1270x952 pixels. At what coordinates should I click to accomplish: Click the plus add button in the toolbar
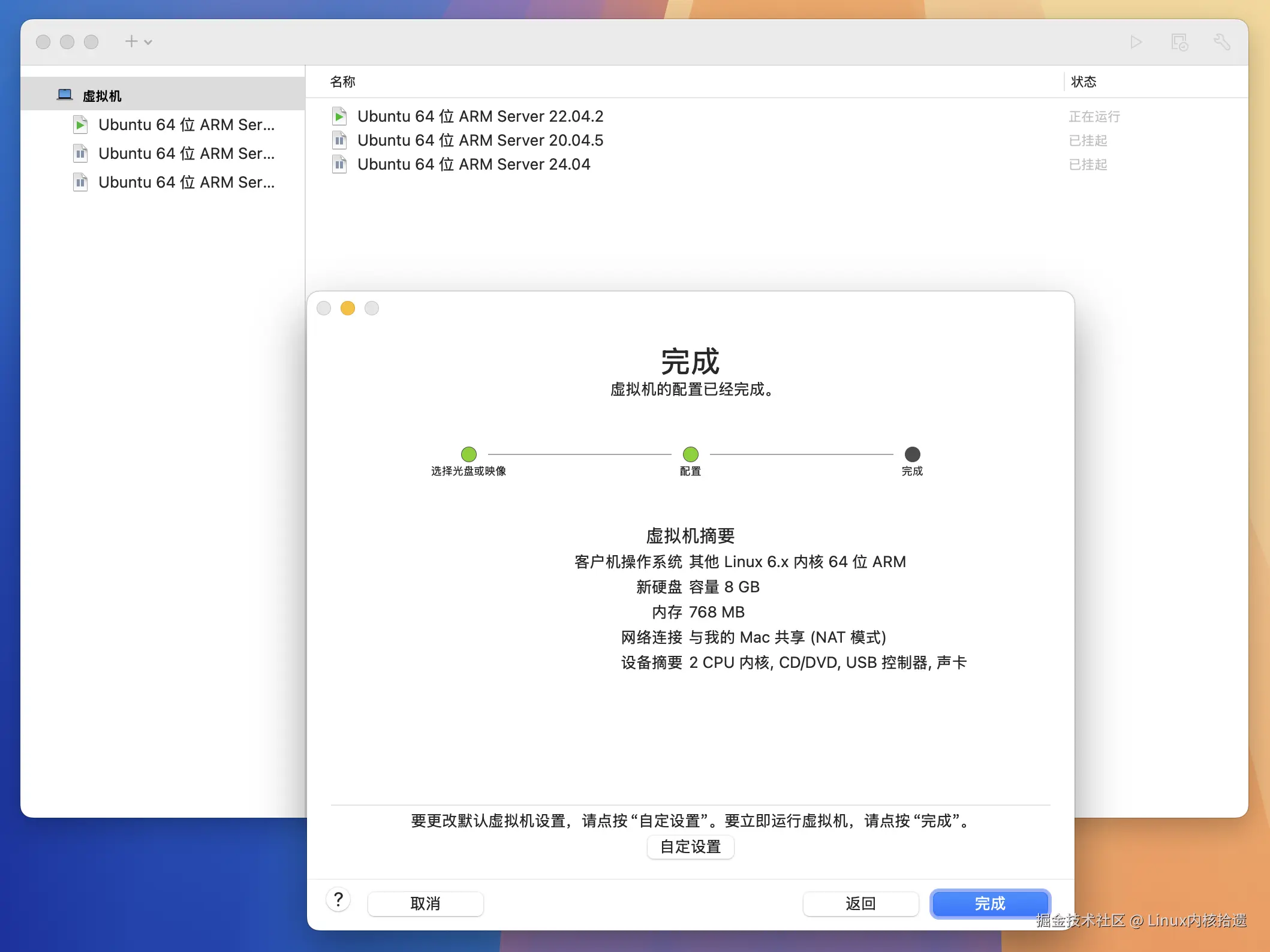tap(131, 41)
